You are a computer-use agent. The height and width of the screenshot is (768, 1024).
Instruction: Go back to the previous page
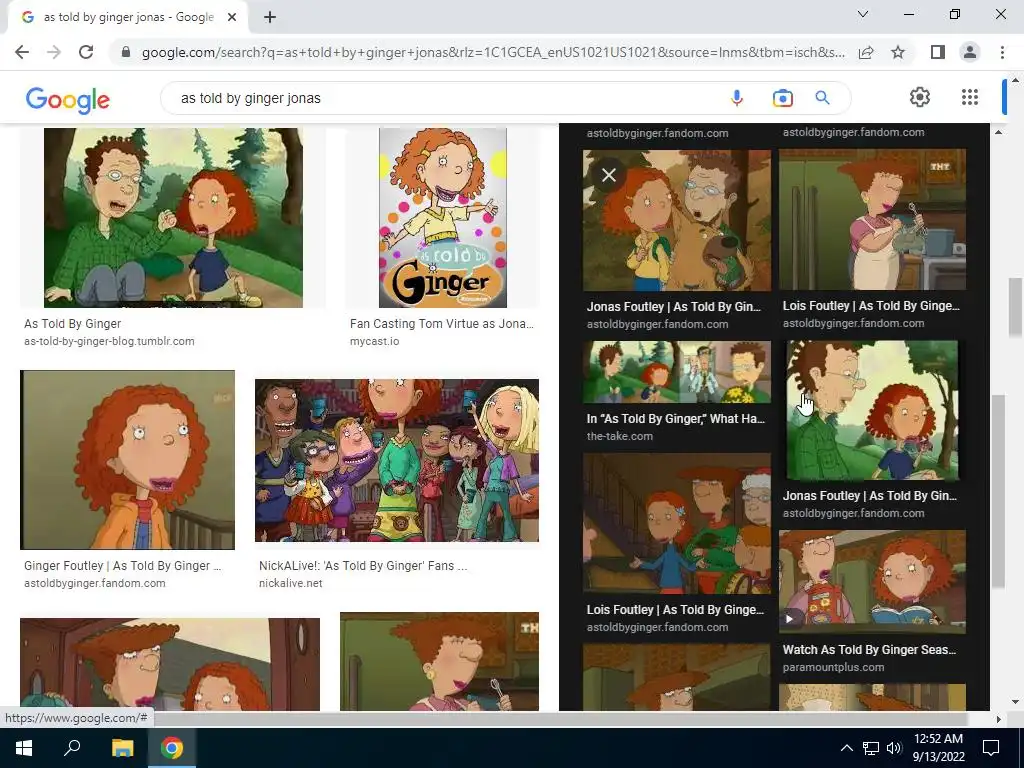pos(22,52)
